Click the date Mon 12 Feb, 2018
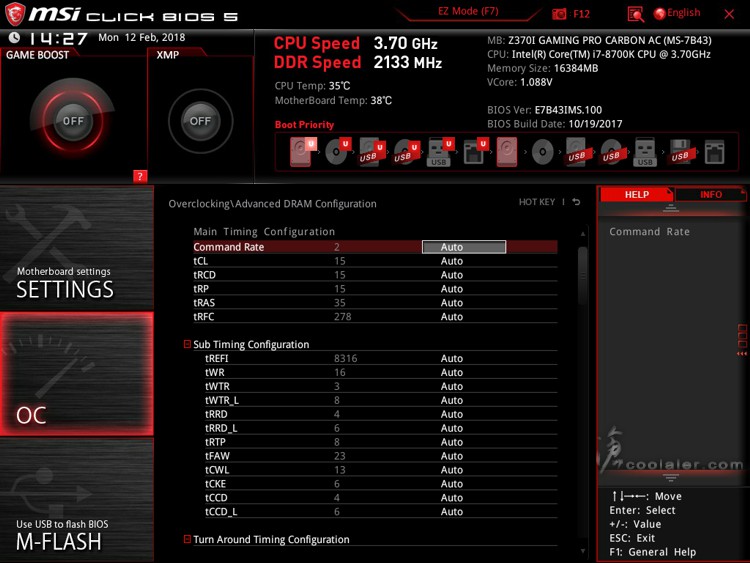Viewport: 750px width, 563px height. [x=142, y=37]
